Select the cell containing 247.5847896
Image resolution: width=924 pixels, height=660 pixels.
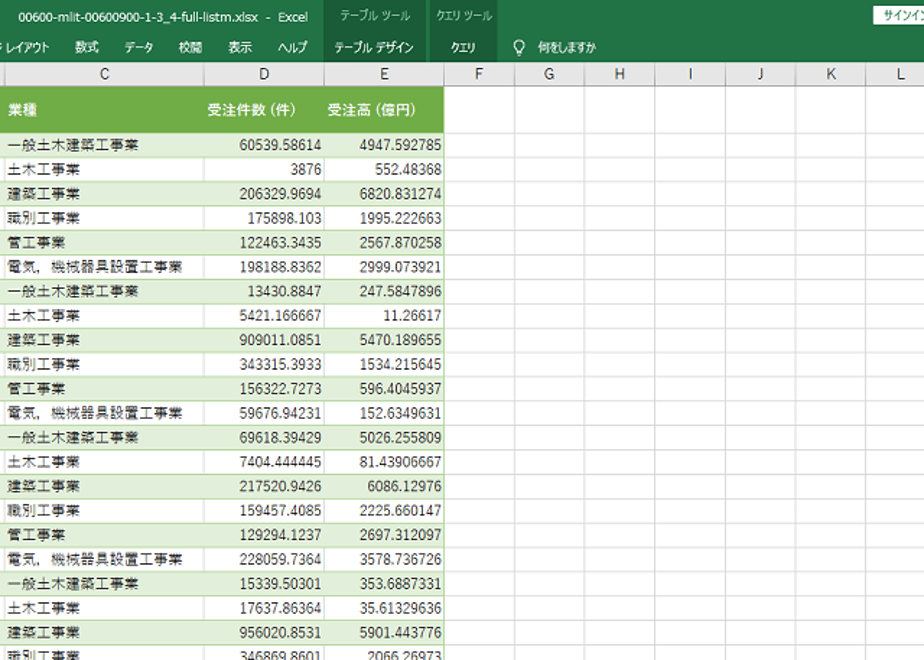click(x=384, y=291)
